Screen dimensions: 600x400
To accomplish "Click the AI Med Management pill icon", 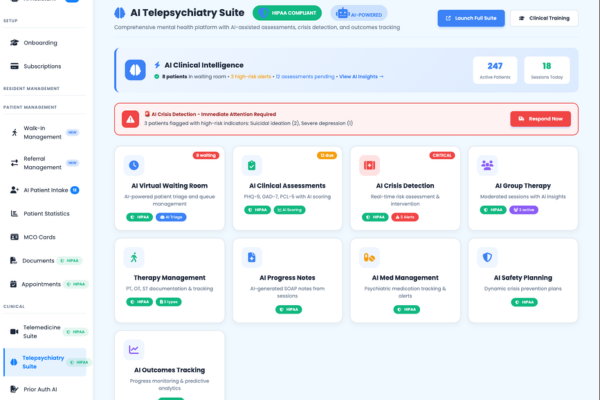I will (369, 257).
